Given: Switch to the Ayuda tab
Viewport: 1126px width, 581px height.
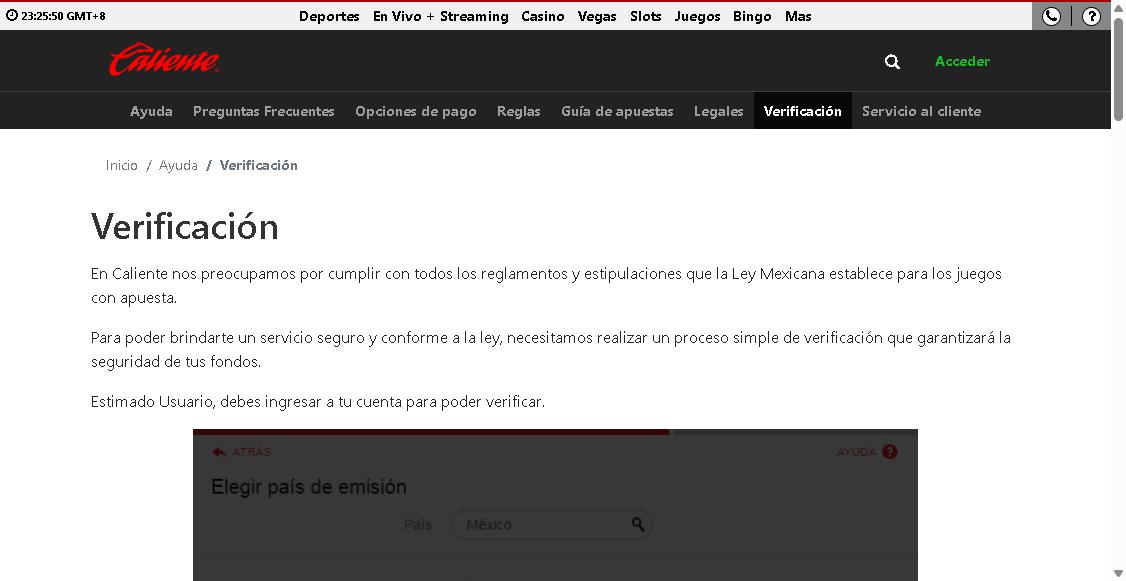Looking at the screenshot, I should click(151, 111).
